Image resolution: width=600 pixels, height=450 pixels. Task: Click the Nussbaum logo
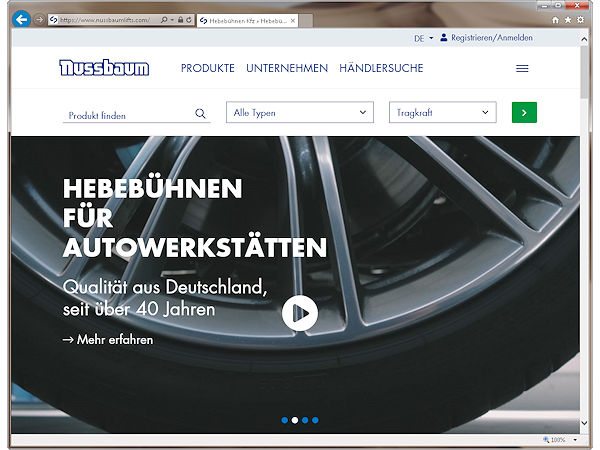click(104, 68)
